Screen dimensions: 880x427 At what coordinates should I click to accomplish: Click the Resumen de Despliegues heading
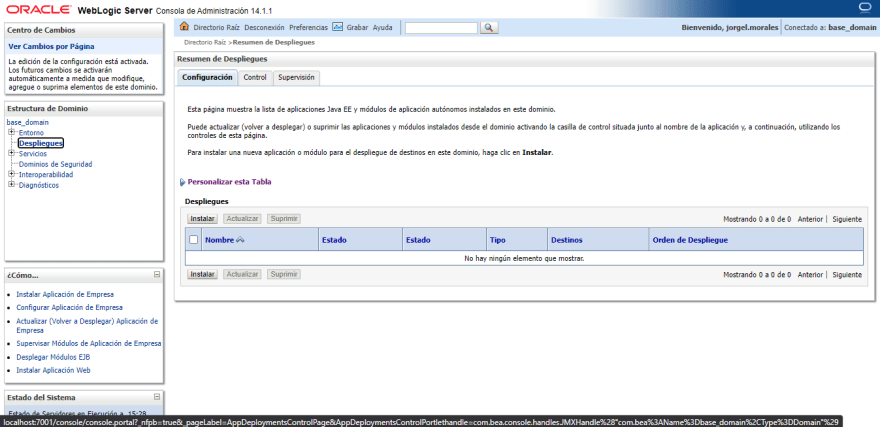tap(222, 59)
